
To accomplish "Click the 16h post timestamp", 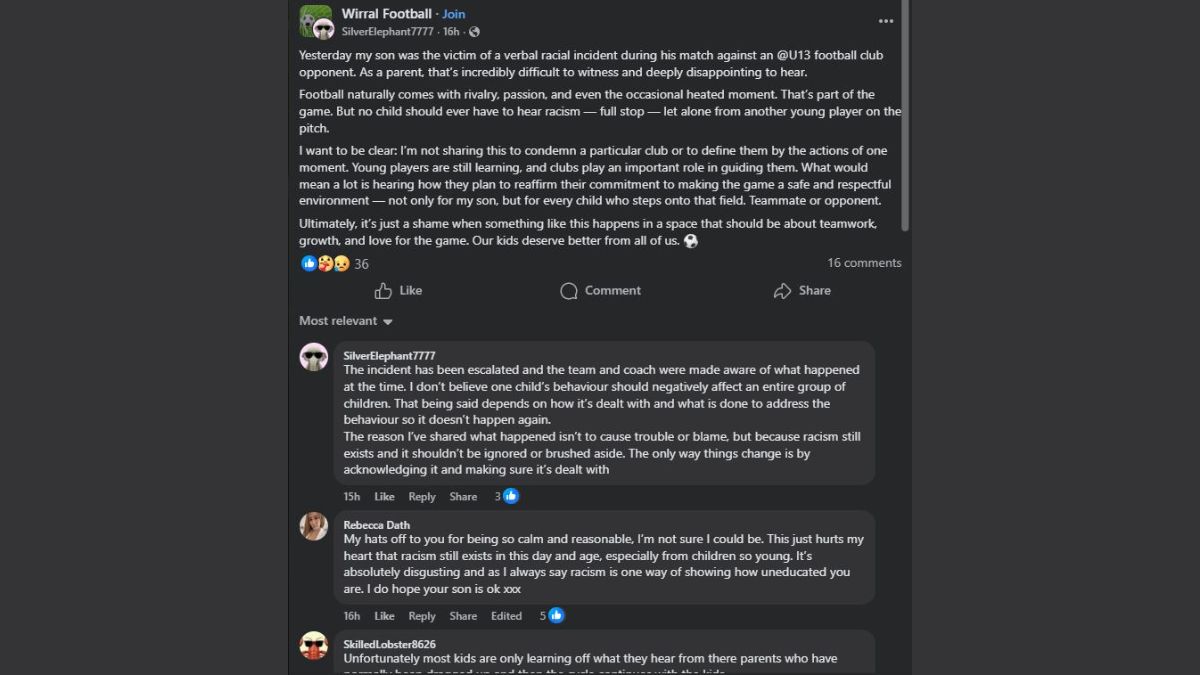I will 451,31.
